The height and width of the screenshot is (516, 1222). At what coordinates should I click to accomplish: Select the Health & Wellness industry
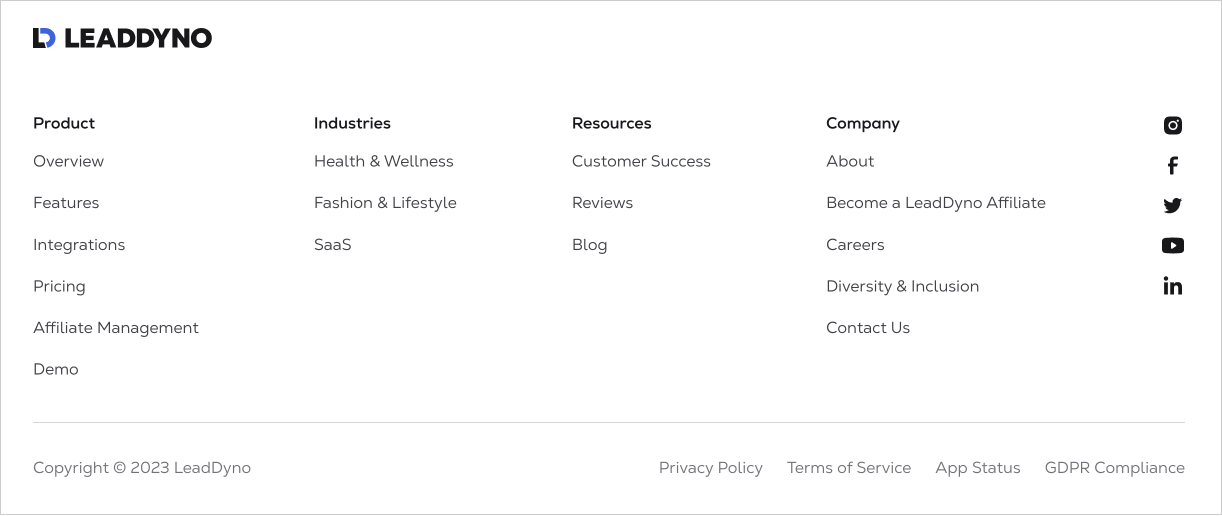tap(383, 161)
